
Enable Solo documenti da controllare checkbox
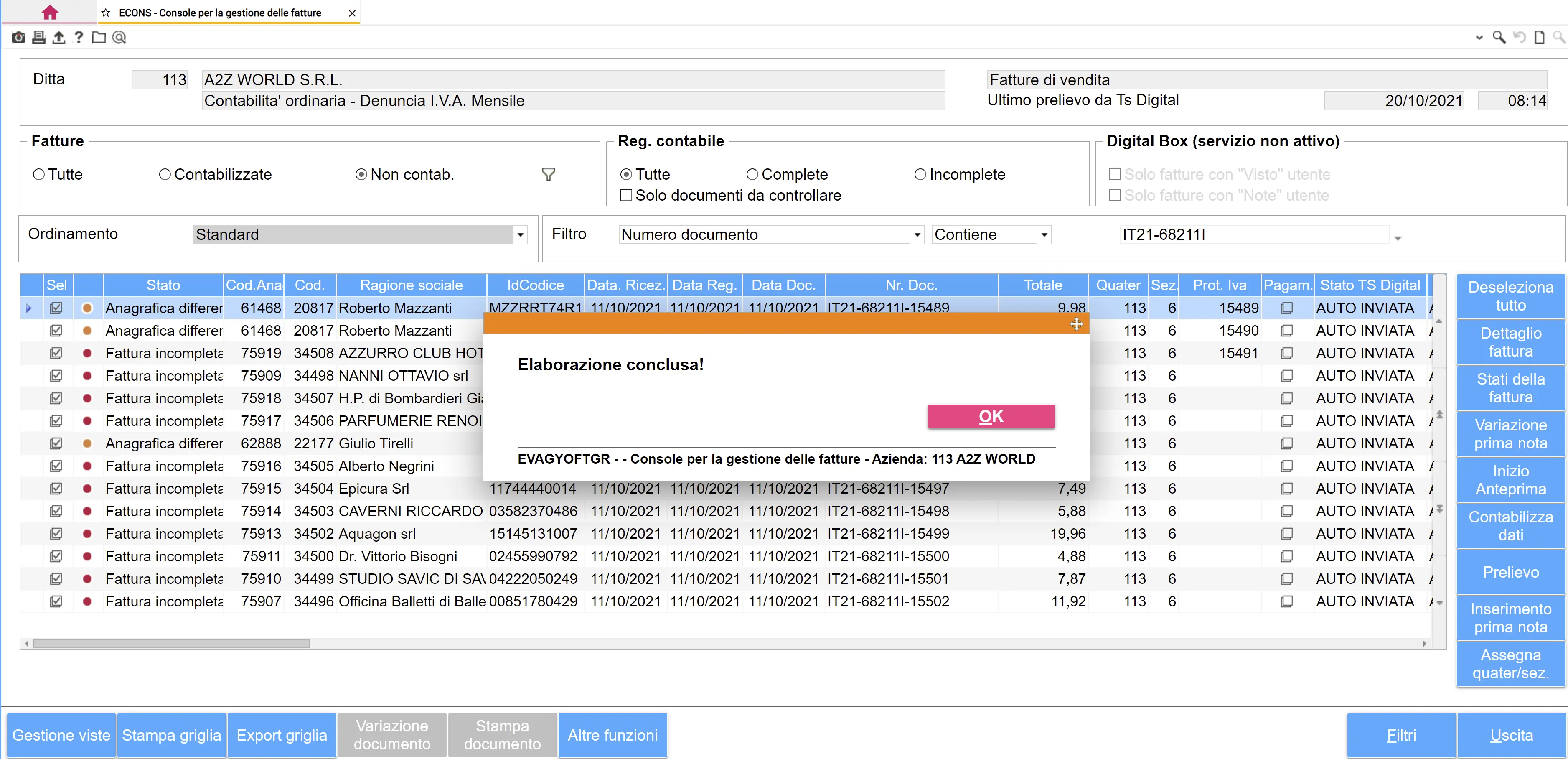click(x=626, y=196)
